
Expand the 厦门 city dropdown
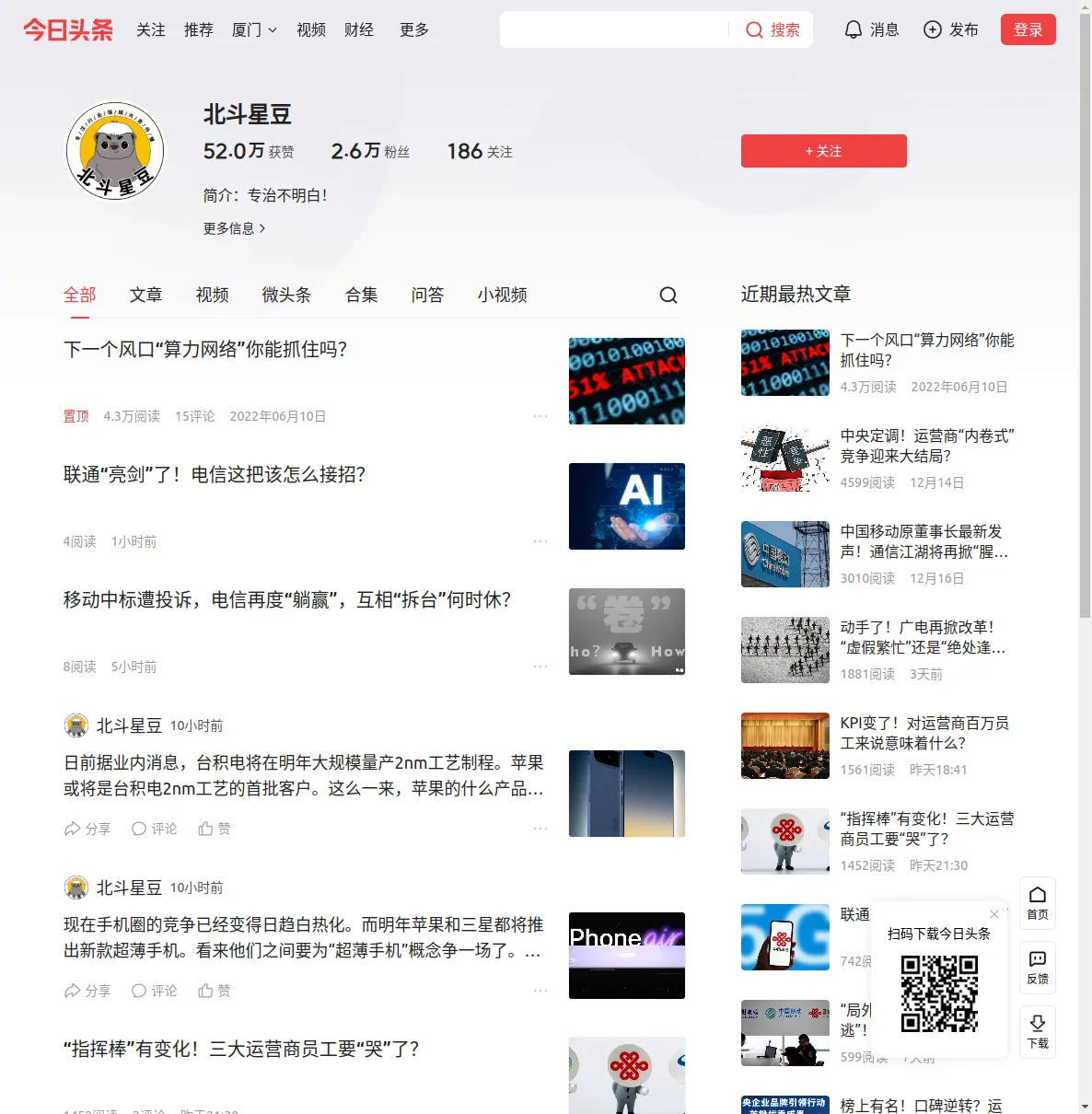pyautogui.click(x=254, y=29)
